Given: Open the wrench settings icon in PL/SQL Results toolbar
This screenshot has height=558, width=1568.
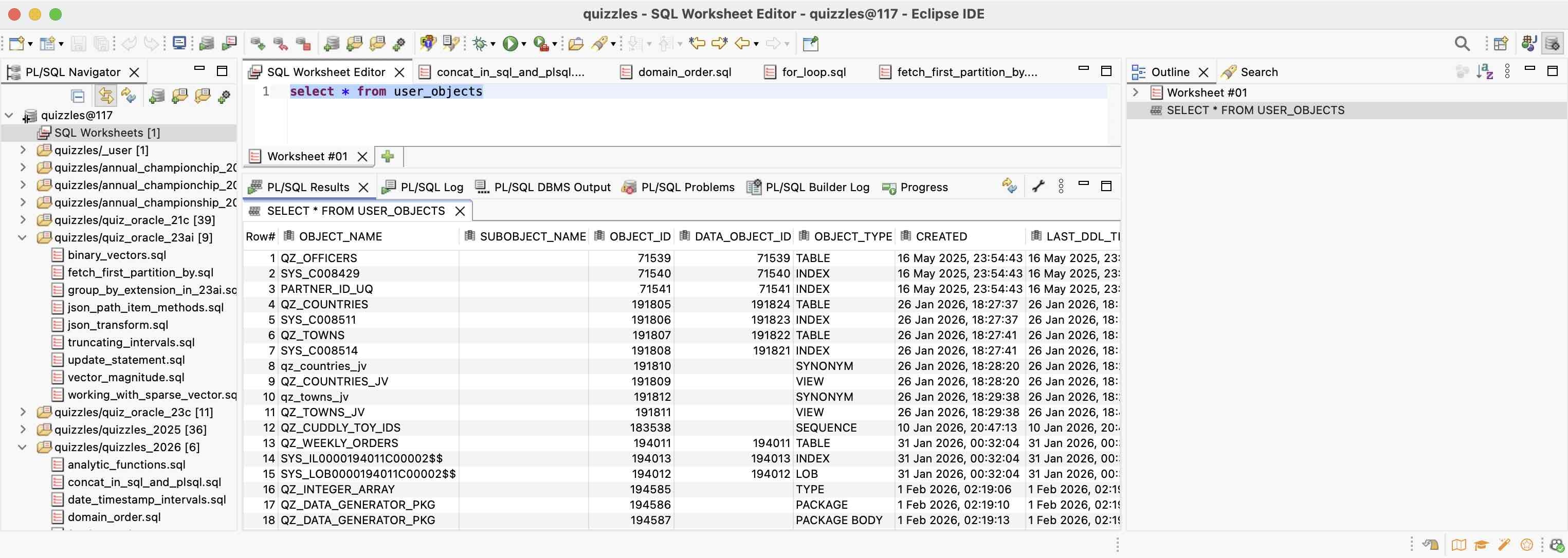Looking at the screenshot, I should point(1038,186).
